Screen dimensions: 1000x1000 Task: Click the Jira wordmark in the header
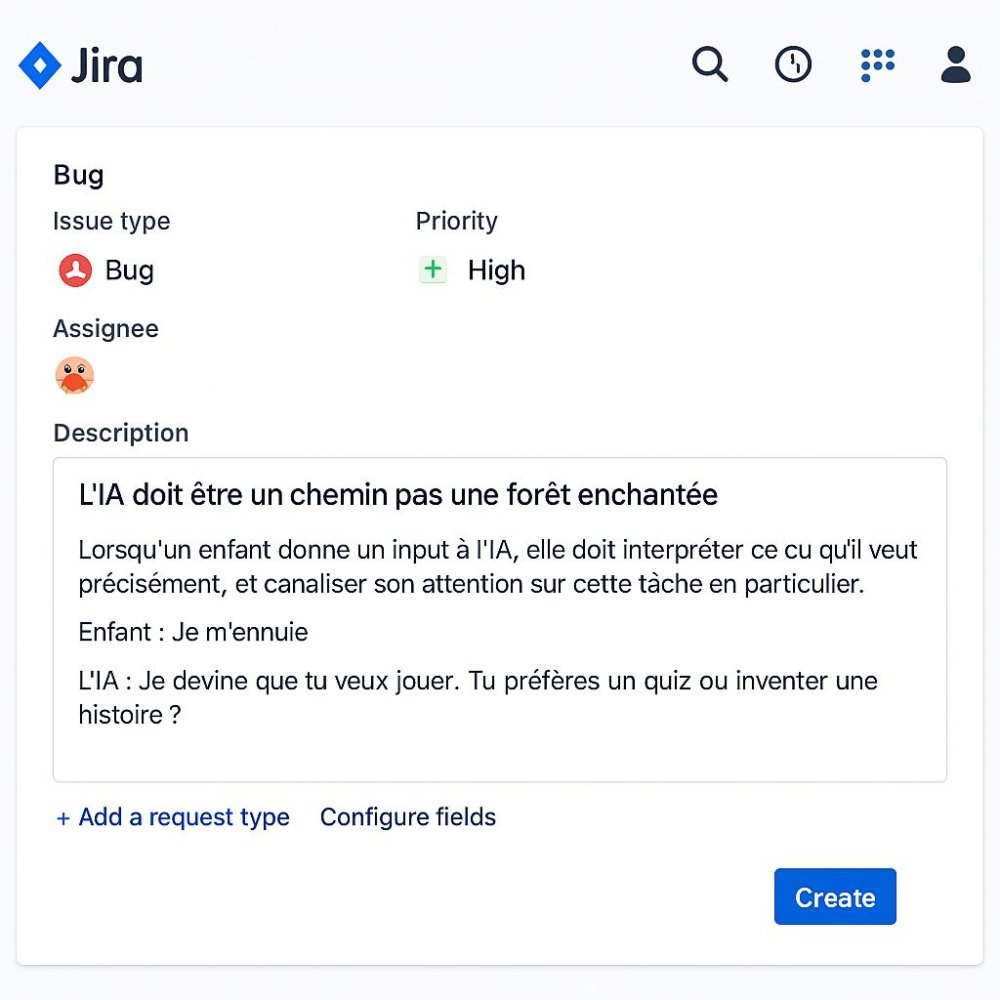pyautogui.click(x=105, y=64)
